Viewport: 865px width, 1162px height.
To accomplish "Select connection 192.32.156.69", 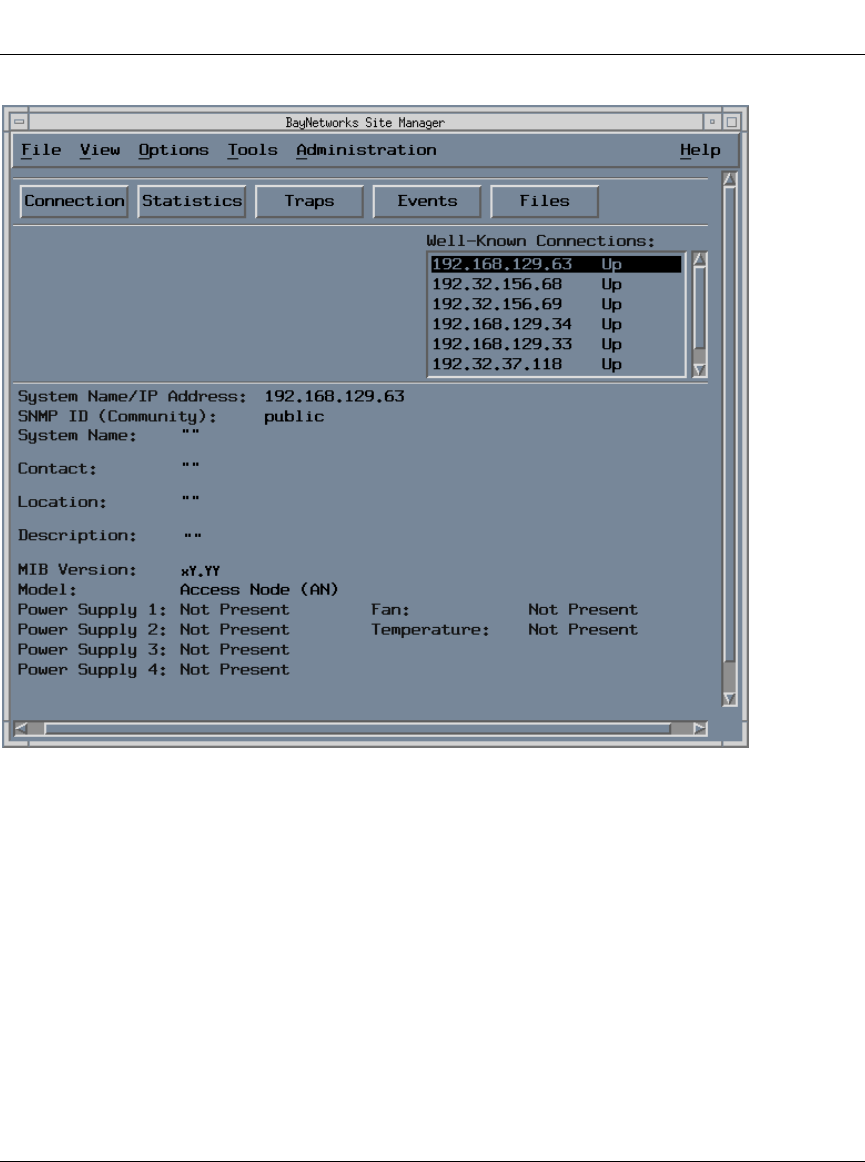I will coord(556,305).
